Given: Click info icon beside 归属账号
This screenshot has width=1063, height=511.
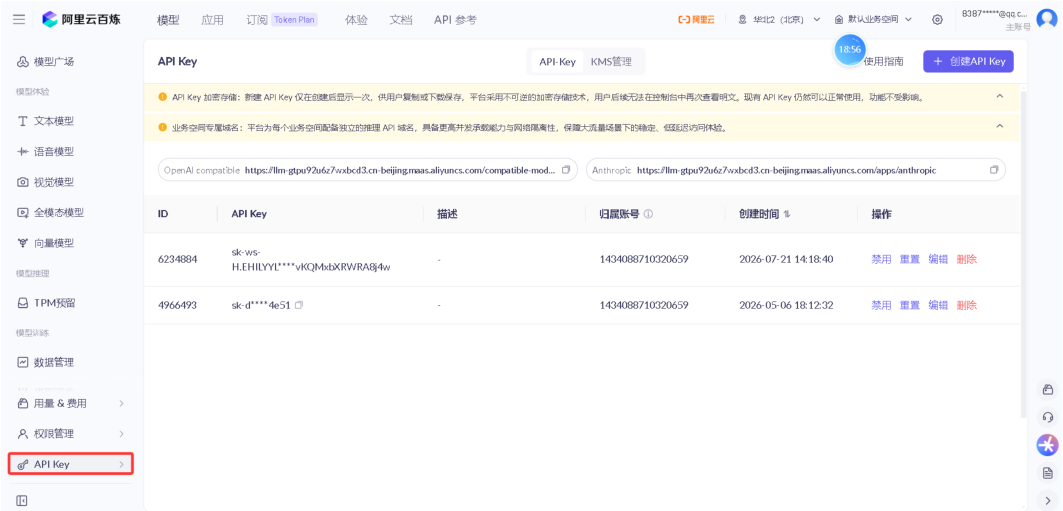Looking at the screenshot, I should 648,214.
